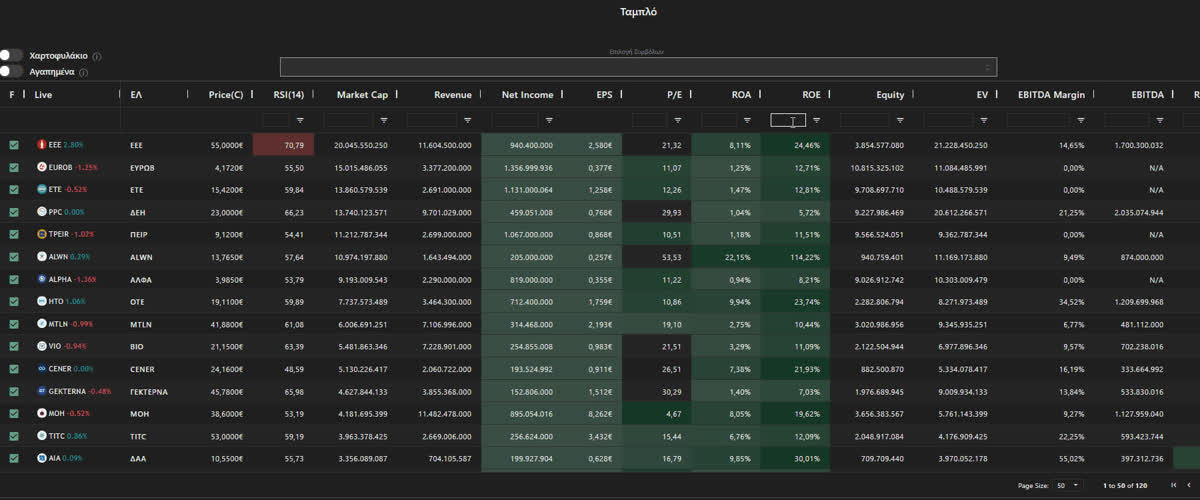Viewport: 1200px width, 500px height.
Task: Click the EUROB company logo icon
Action: (x=41, y=167)
